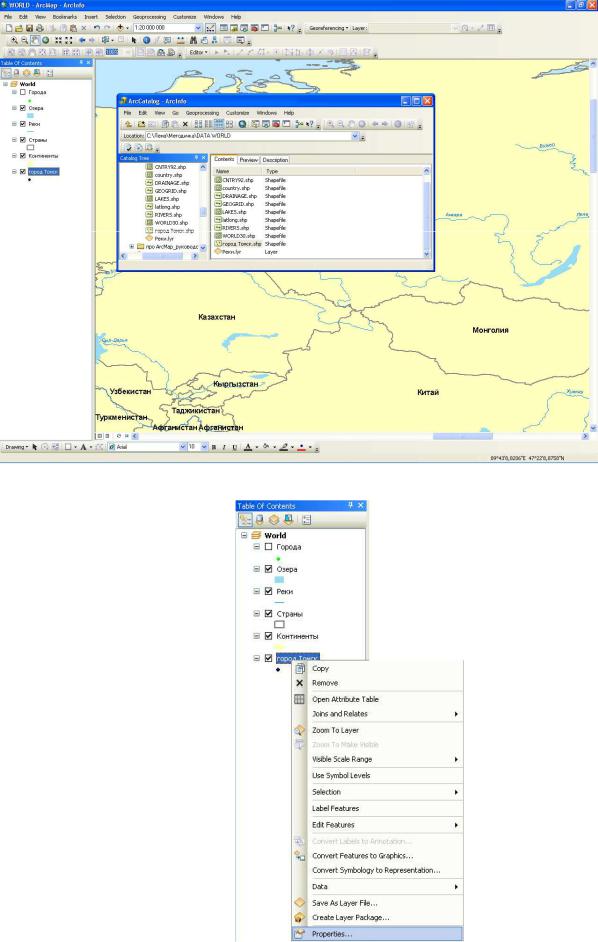Click the Континенты yellow symbol swatch in enlarged TOC
This screenshot has height=942, width=598.
[x=279, y=646]
